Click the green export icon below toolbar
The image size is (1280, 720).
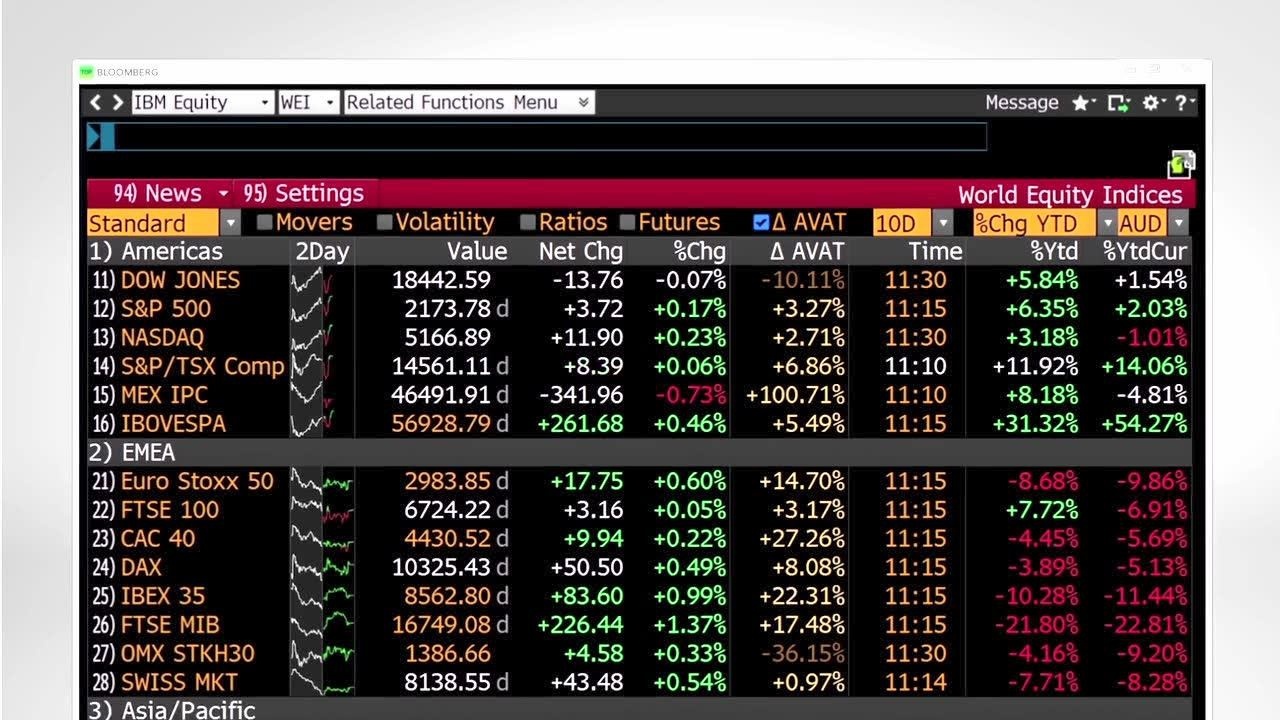pos(1181,164)
